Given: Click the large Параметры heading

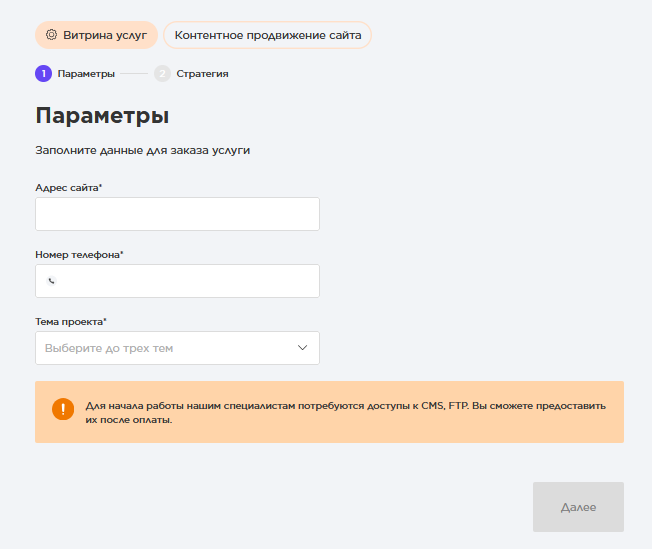Looking at the screenshot, I should coord(102,115).
